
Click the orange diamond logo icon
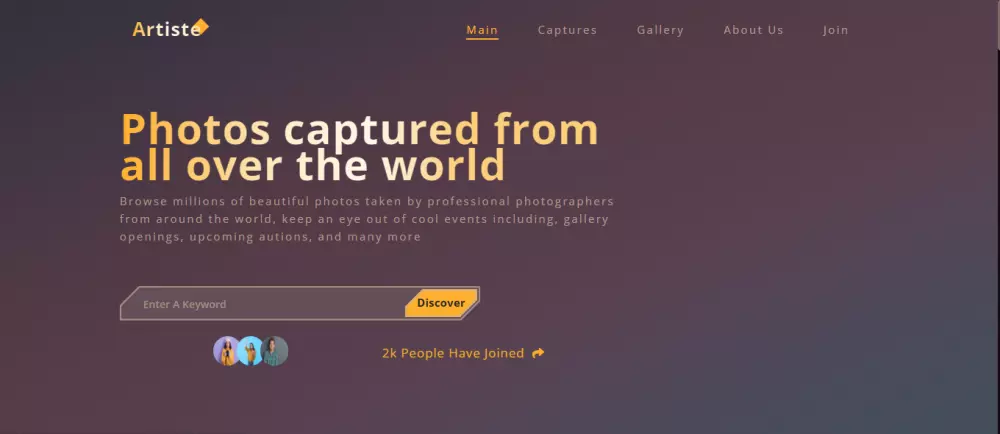pos(202,26)
